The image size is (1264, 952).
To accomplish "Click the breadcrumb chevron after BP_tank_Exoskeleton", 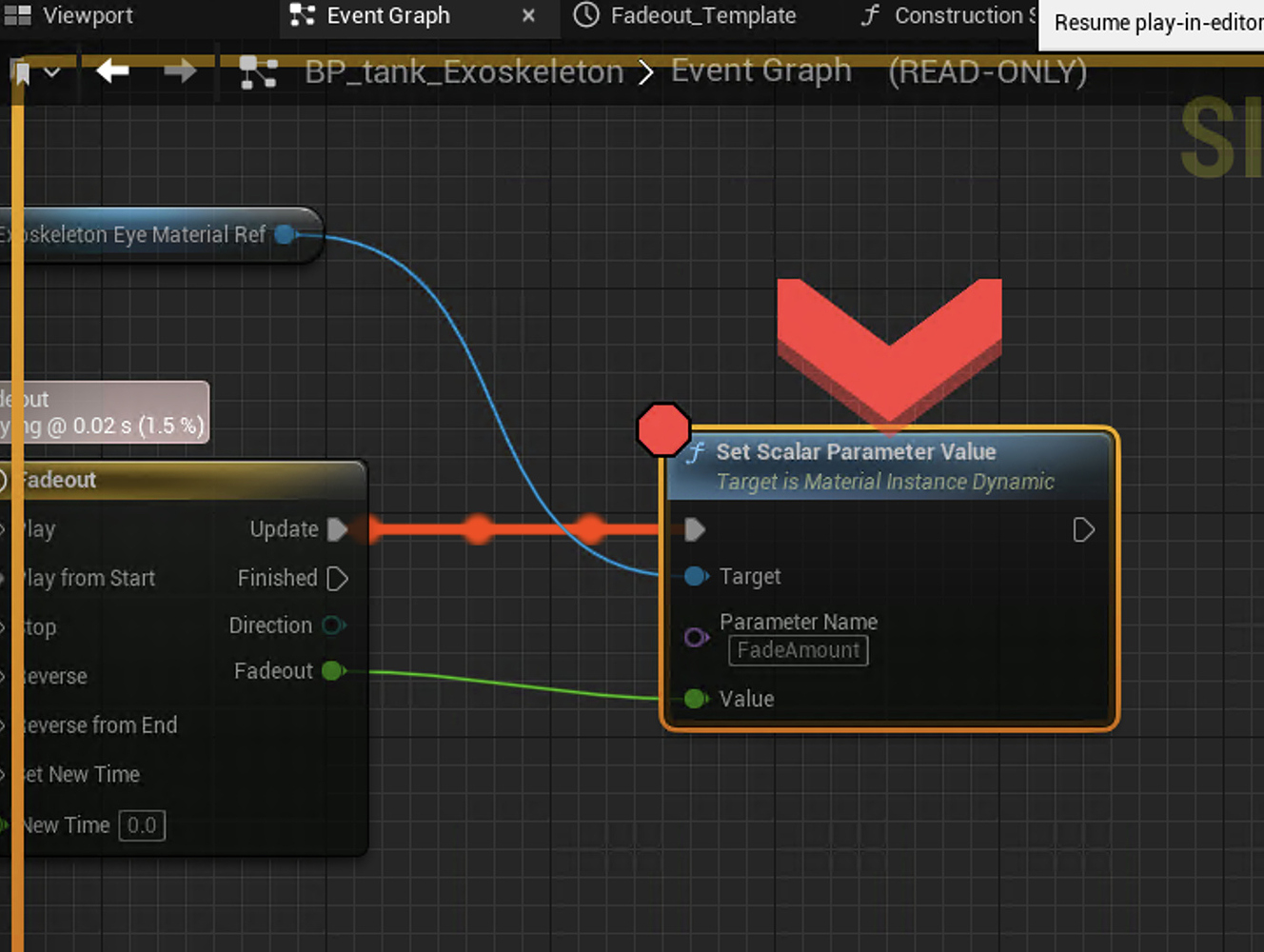I will point(646,71).
